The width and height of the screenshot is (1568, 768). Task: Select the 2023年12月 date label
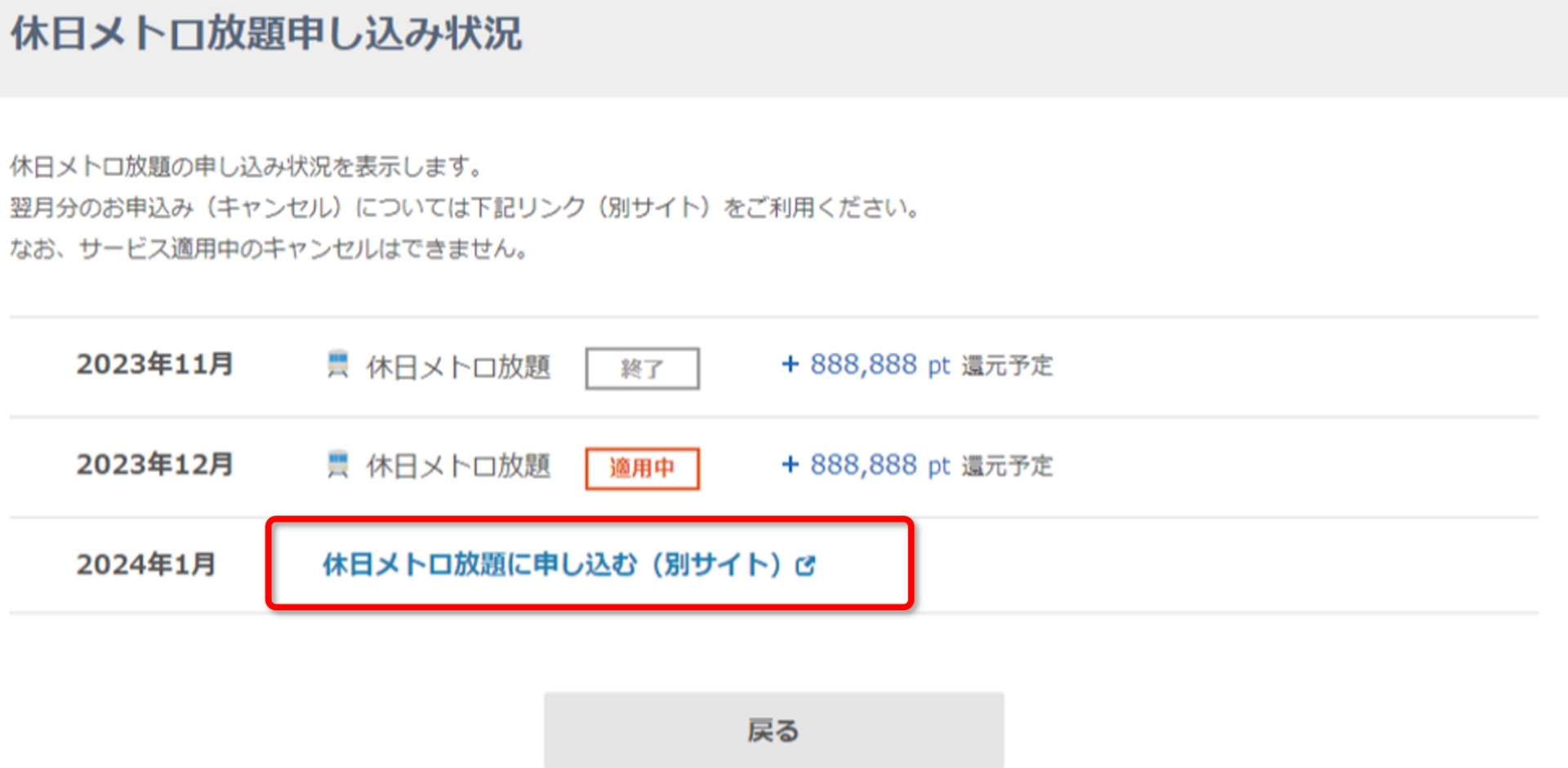point(154,465)
